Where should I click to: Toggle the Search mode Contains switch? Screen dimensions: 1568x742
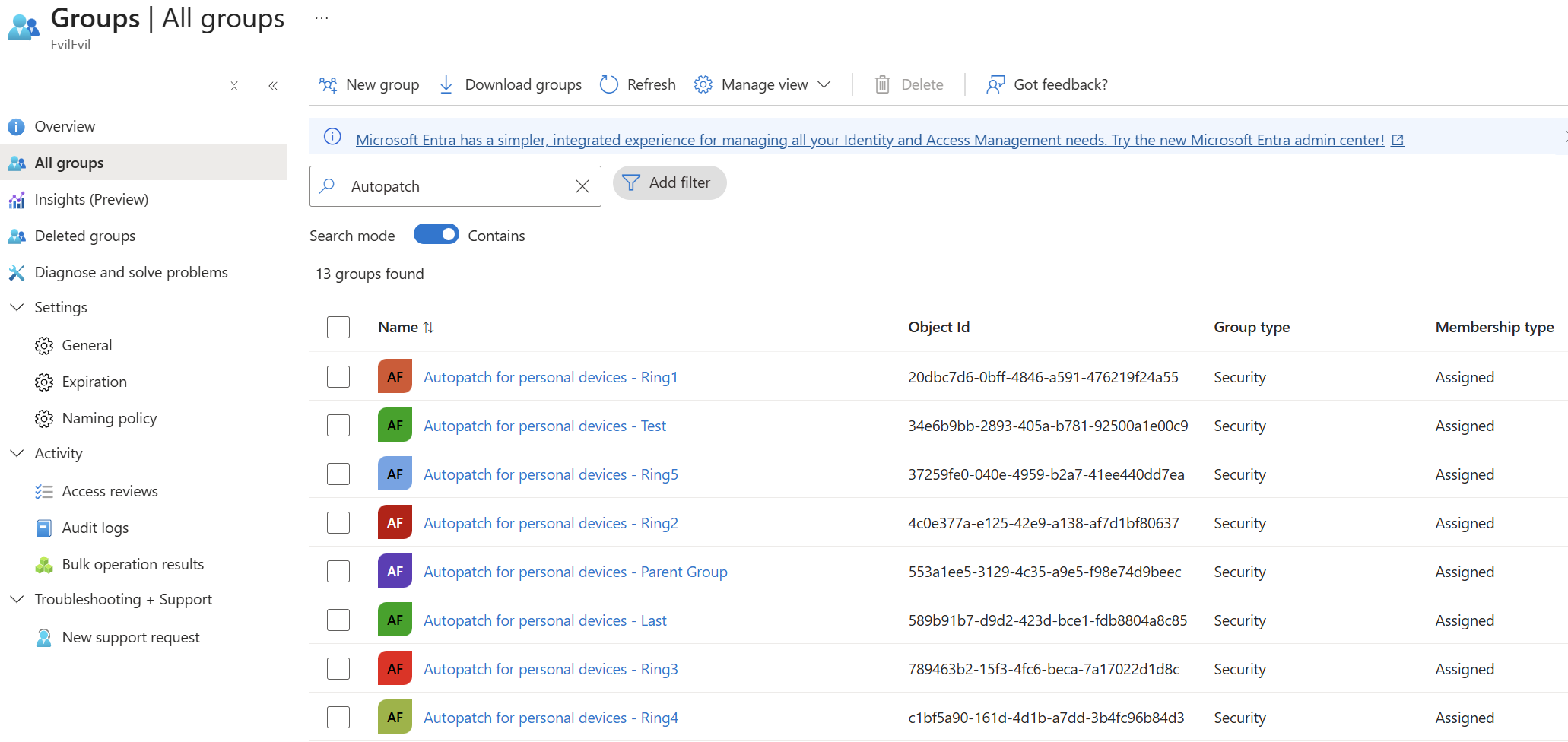[x=436, y=234]
